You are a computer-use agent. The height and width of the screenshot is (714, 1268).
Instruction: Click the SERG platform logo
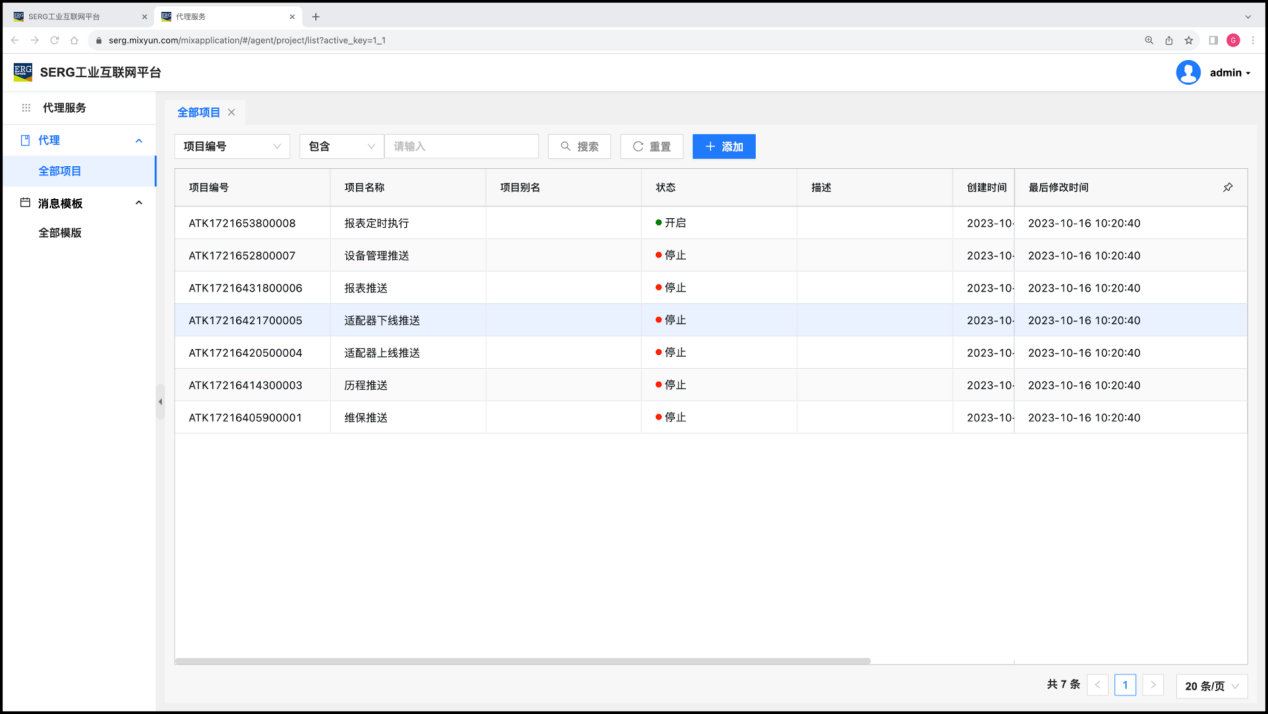22,72
